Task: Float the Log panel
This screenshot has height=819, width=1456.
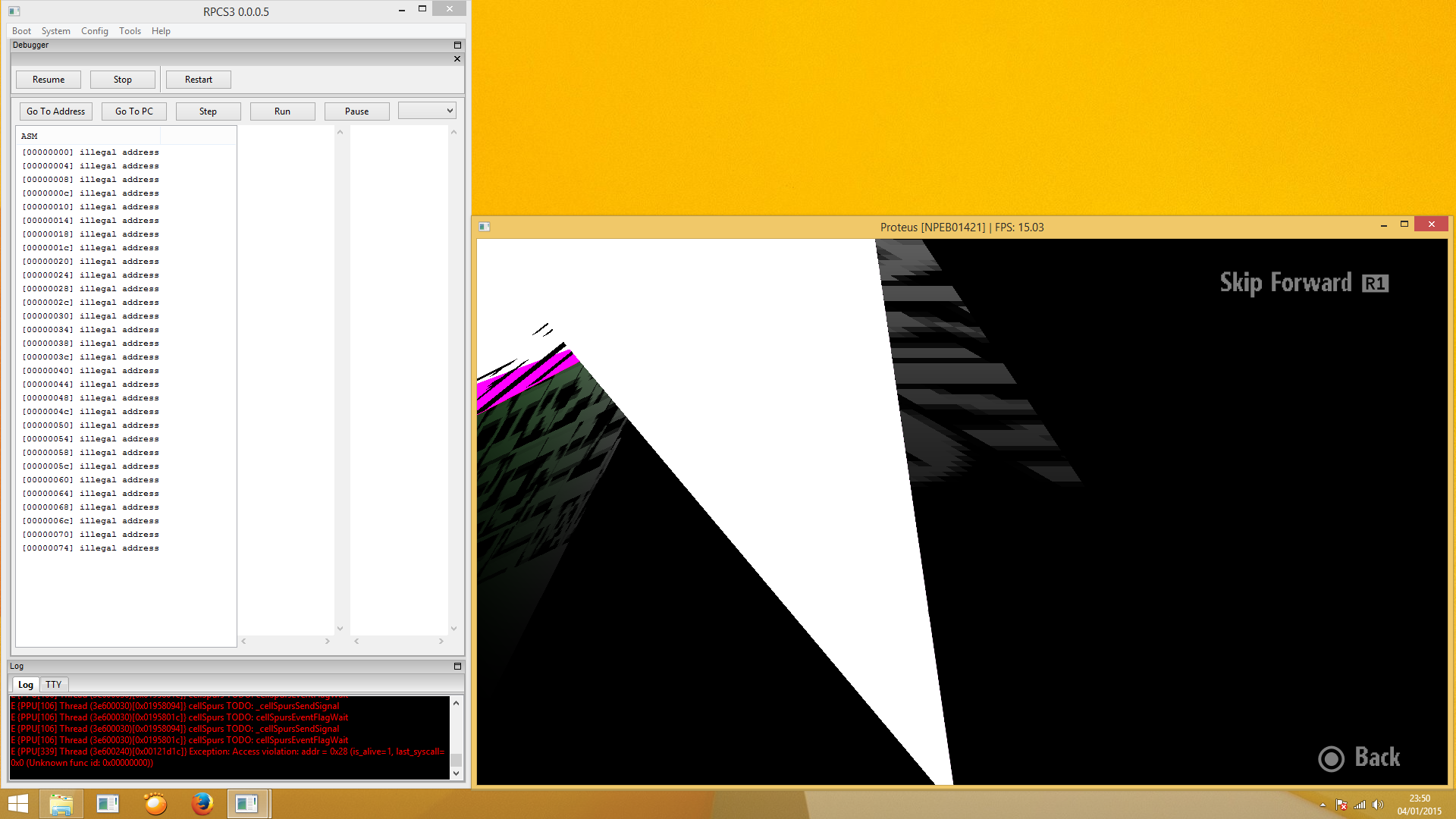Action: [x=457, y=667]
